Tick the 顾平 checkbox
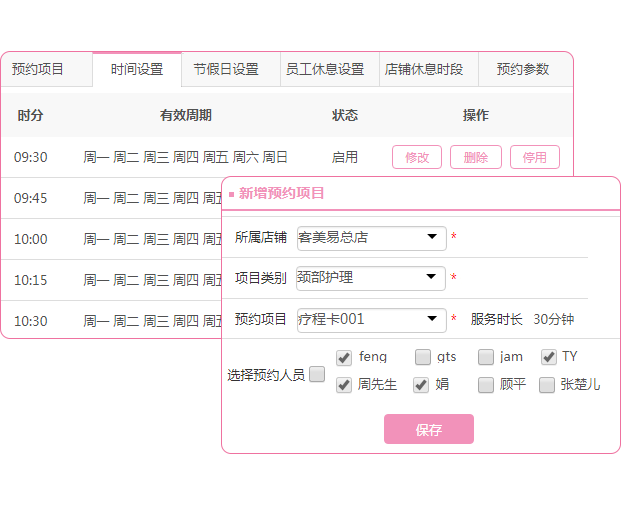The image size is (621, 505). click(x=486, y=385)
